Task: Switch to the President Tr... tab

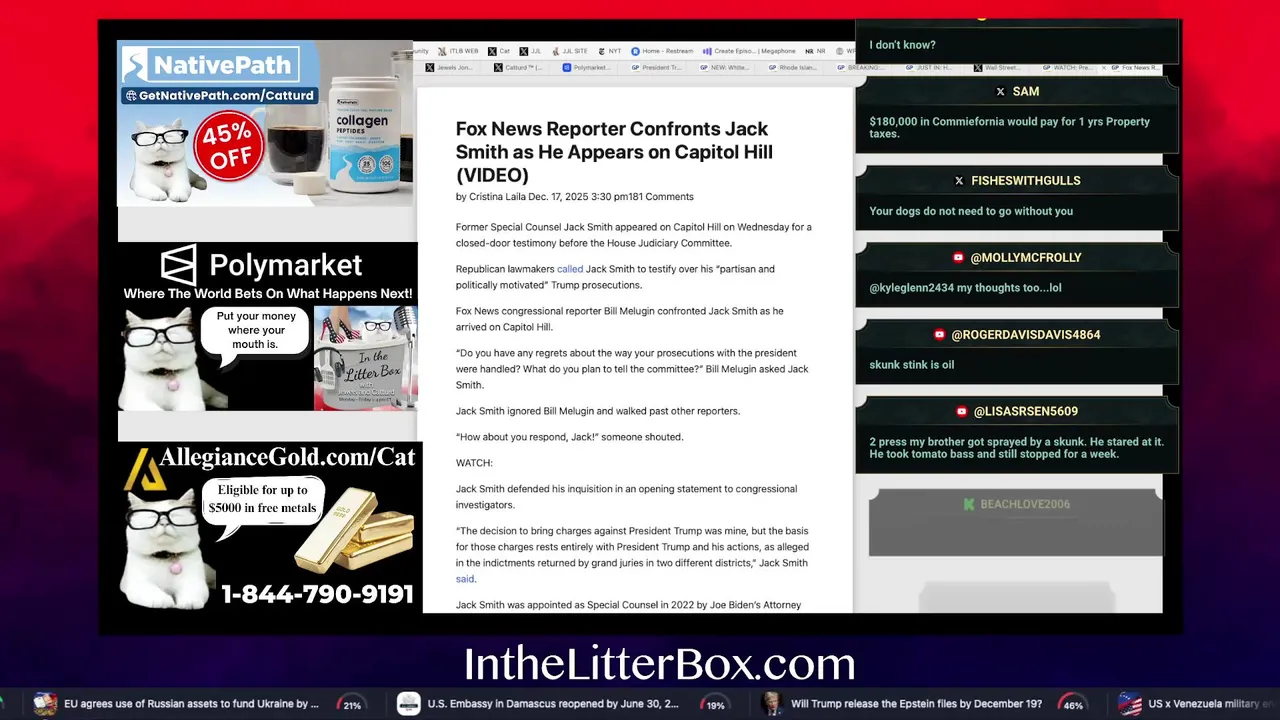Action: 655,68
